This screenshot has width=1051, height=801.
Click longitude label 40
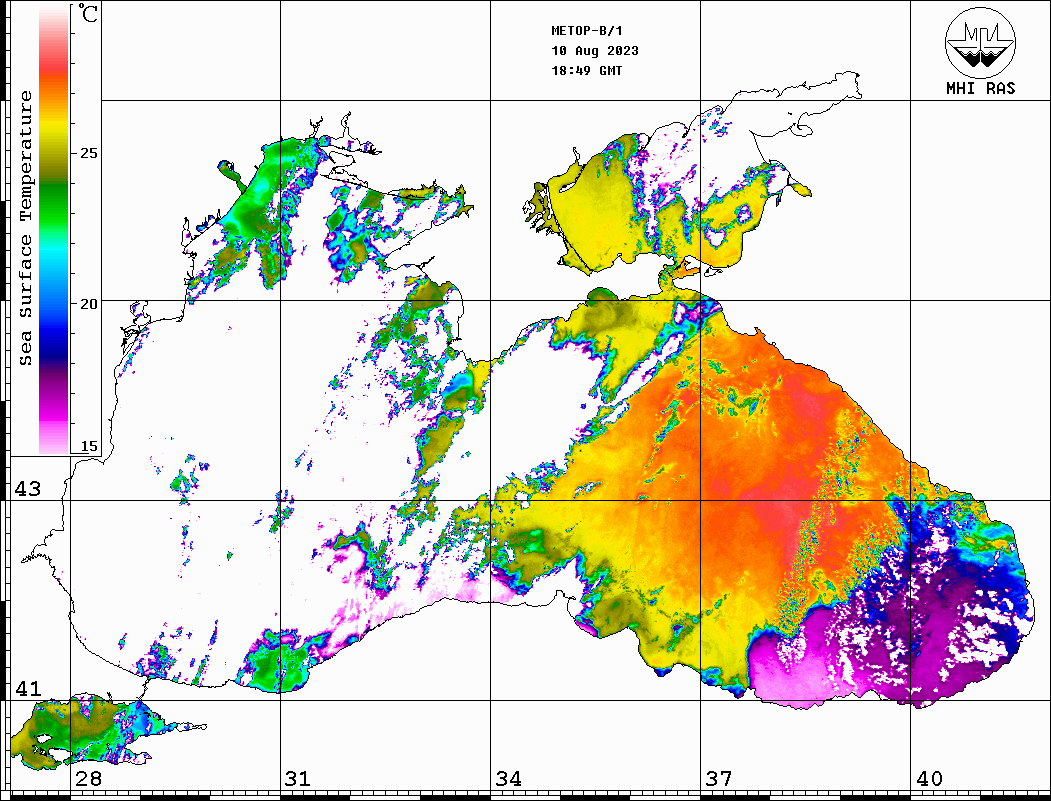point(929,779)
